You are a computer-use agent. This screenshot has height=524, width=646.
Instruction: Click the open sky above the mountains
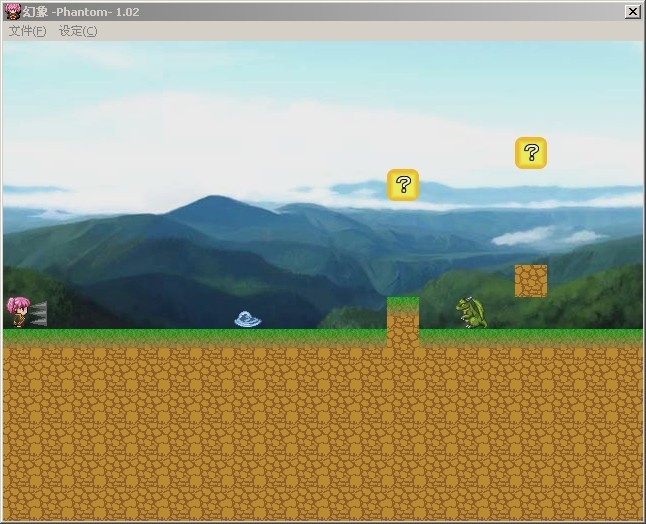[247, 103]
